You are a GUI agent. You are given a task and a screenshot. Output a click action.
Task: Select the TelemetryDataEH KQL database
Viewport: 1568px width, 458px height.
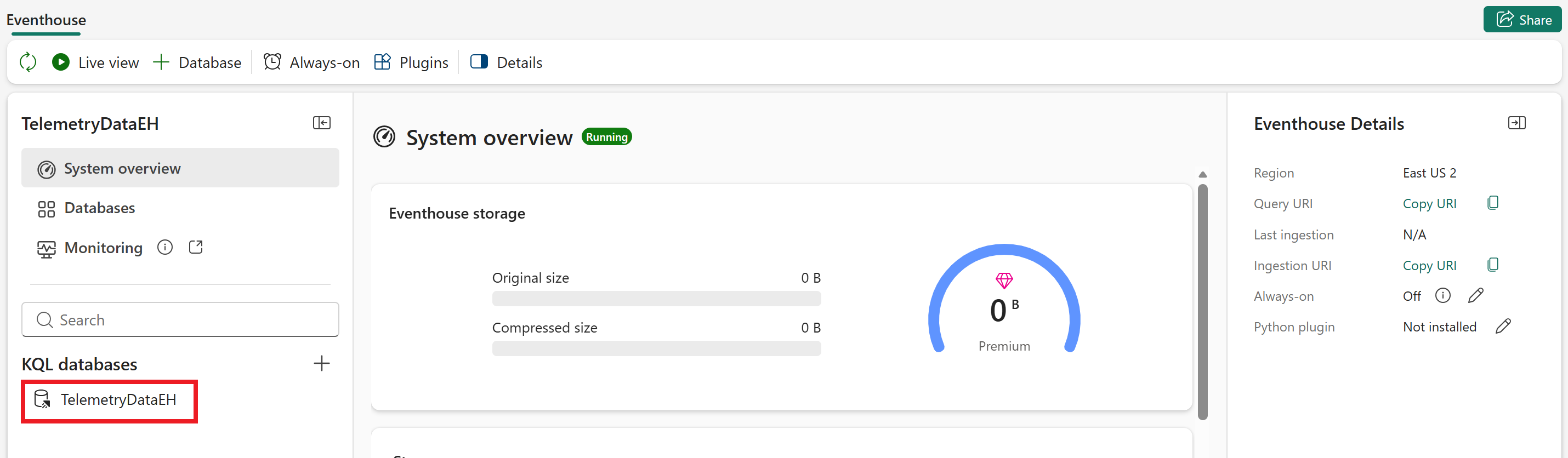point(110,399)
